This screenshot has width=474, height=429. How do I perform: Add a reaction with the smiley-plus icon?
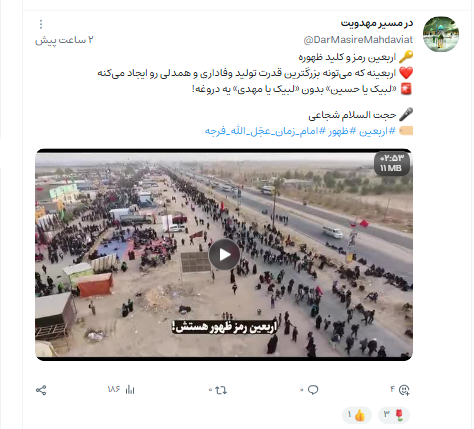(x=404, y=390)
